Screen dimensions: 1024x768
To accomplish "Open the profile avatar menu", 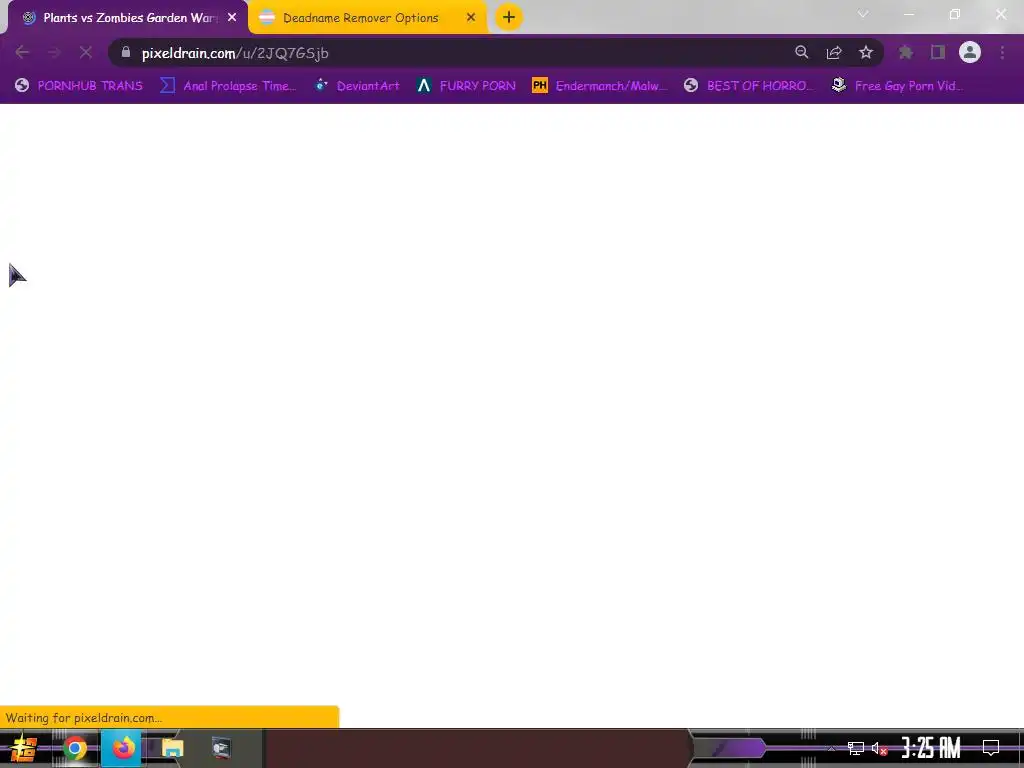I will coord(970,52).
